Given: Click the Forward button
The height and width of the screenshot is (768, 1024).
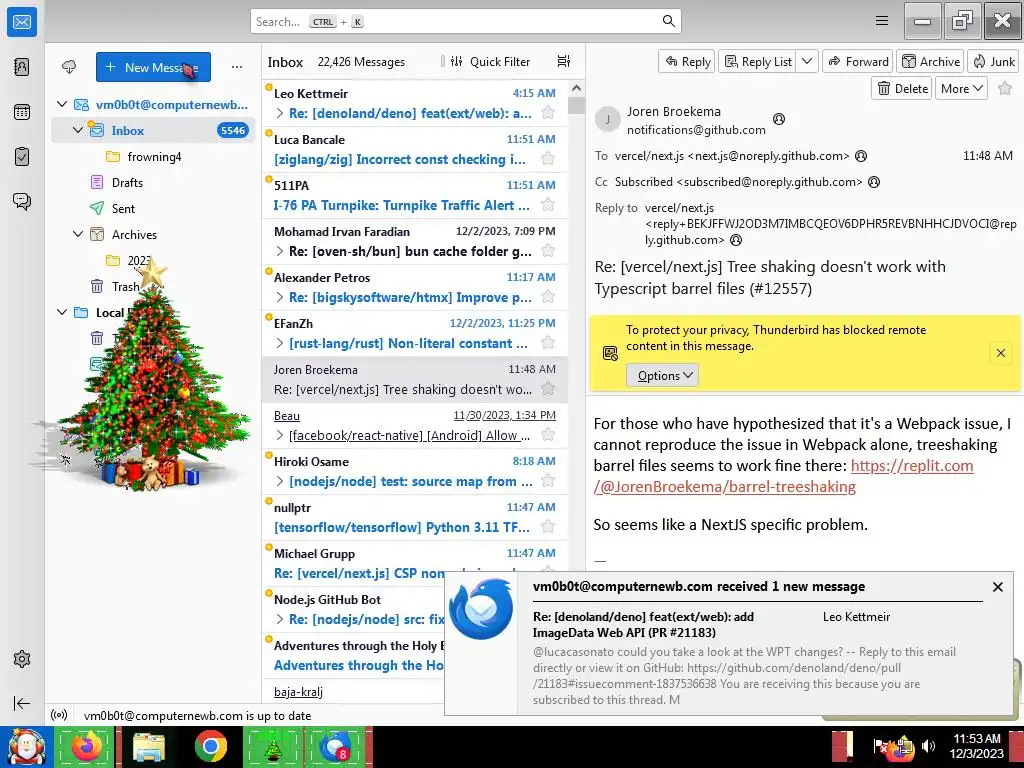Looking at the screenshot, I should pyautogui.click(x=857, y=61).
